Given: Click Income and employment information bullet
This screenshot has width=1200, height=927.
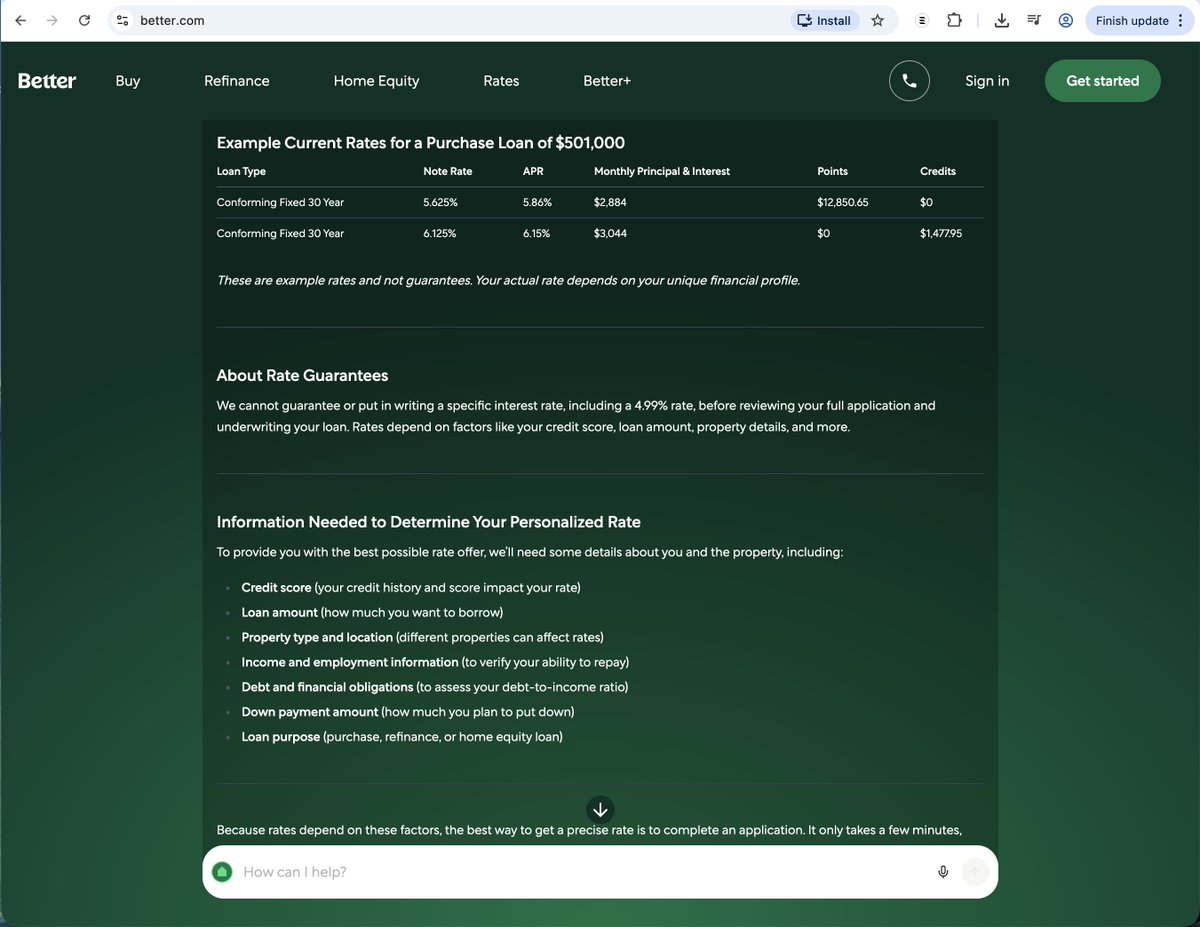Looking at the screenshot, I should click(435, 662).
